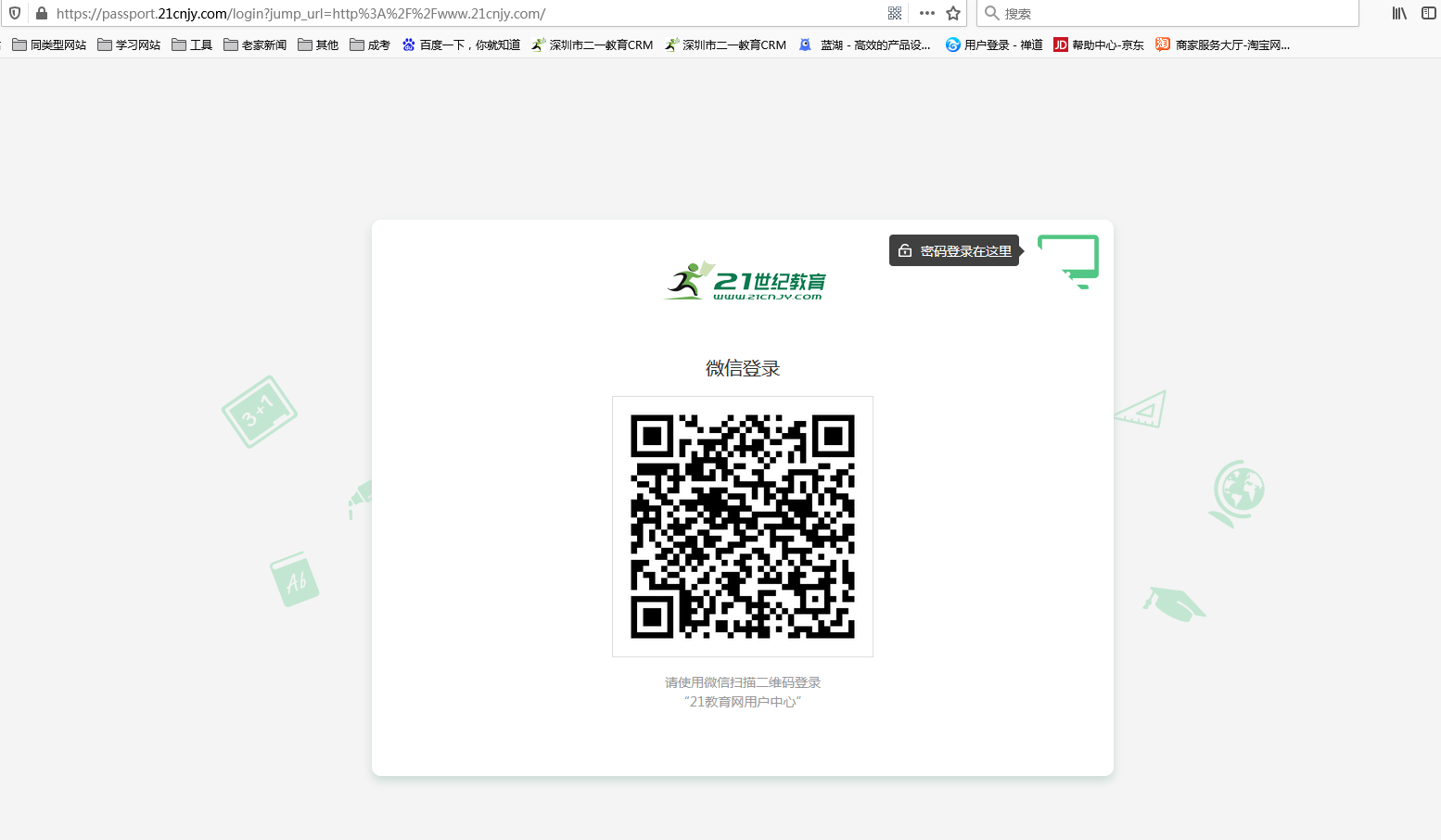Click the 微信登录 heading text
1441x840 pixels.
[x=743, y=368]
